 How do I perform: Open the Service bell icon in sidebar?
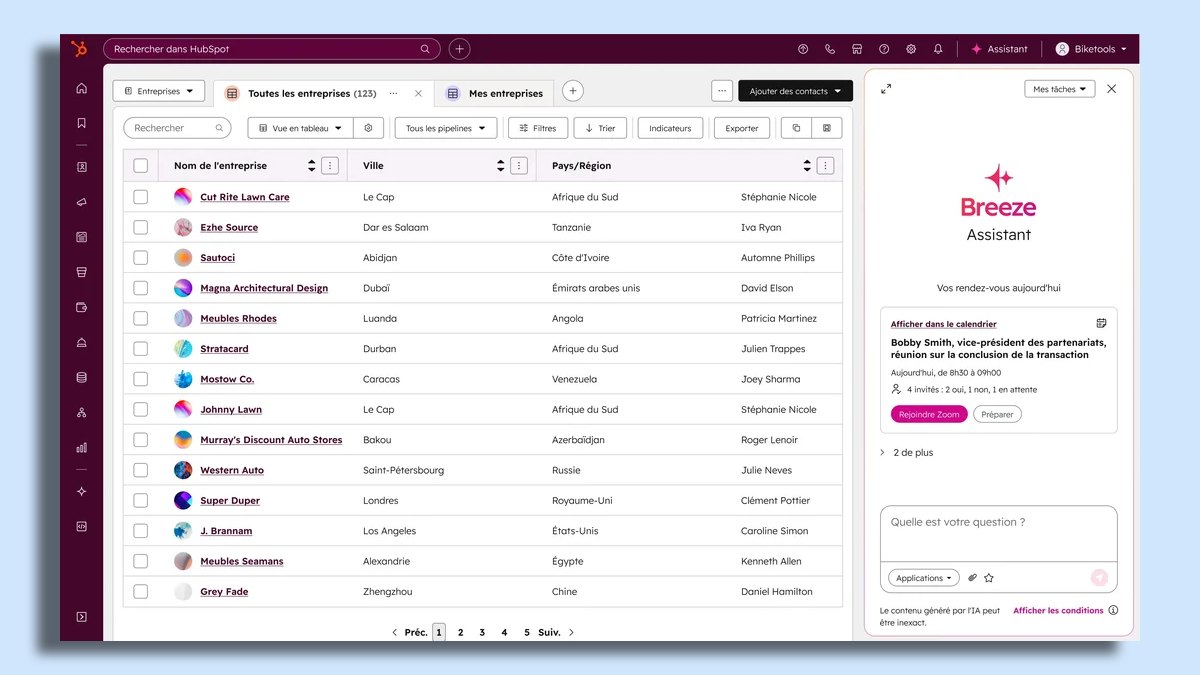tap(82, 342)
